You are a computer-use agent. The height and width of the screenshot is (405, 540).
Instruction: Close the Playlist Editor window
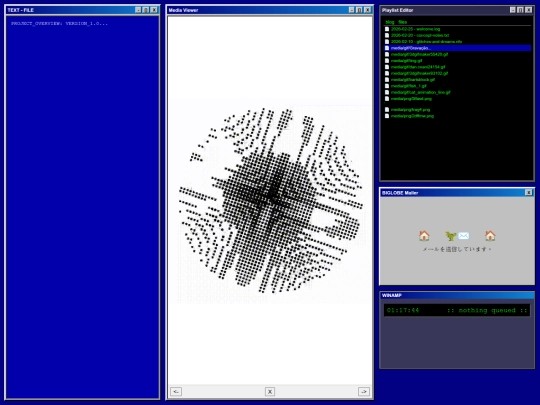528,10
